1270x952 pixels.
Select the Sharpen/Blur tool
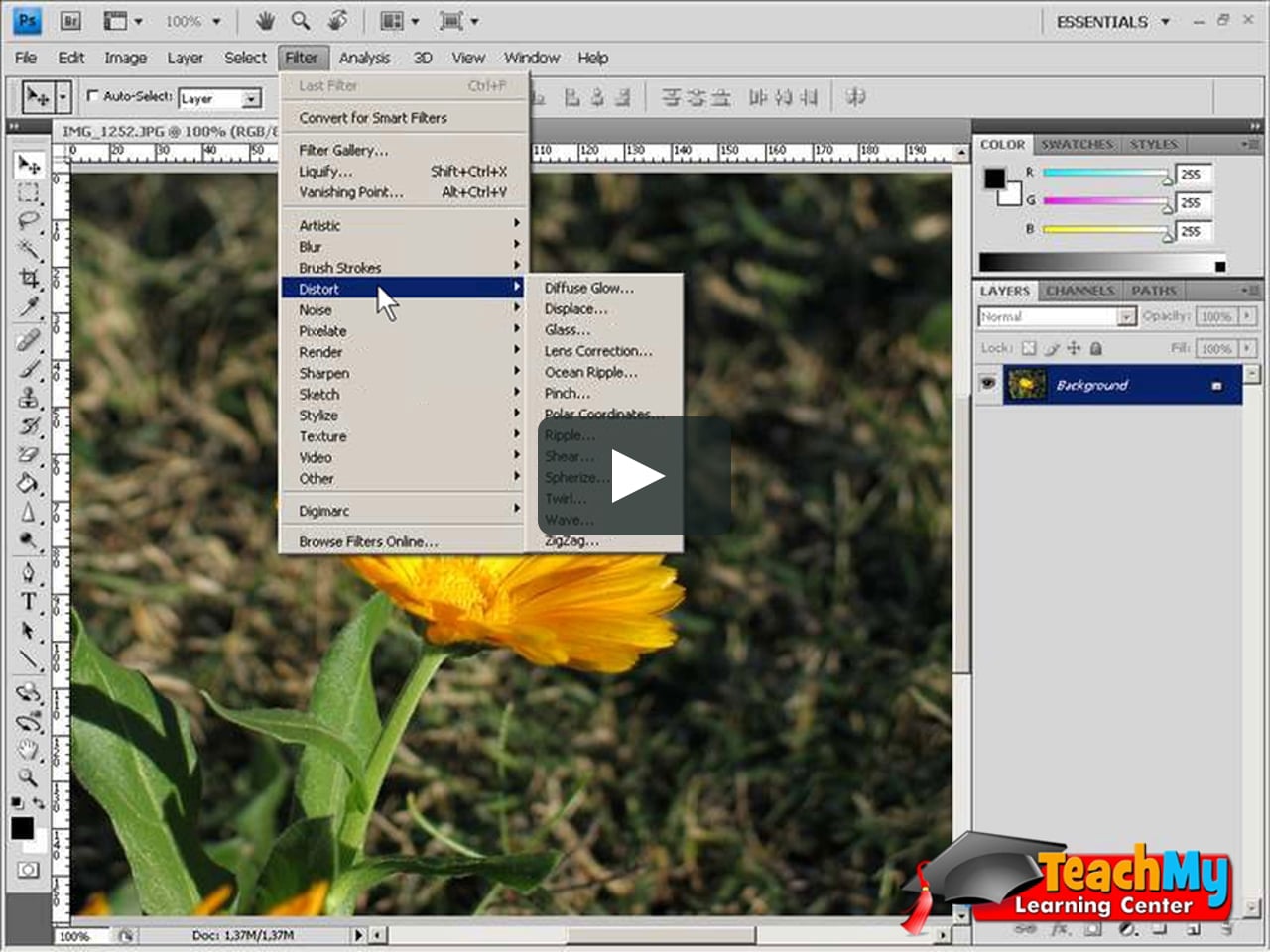point(28,513)
